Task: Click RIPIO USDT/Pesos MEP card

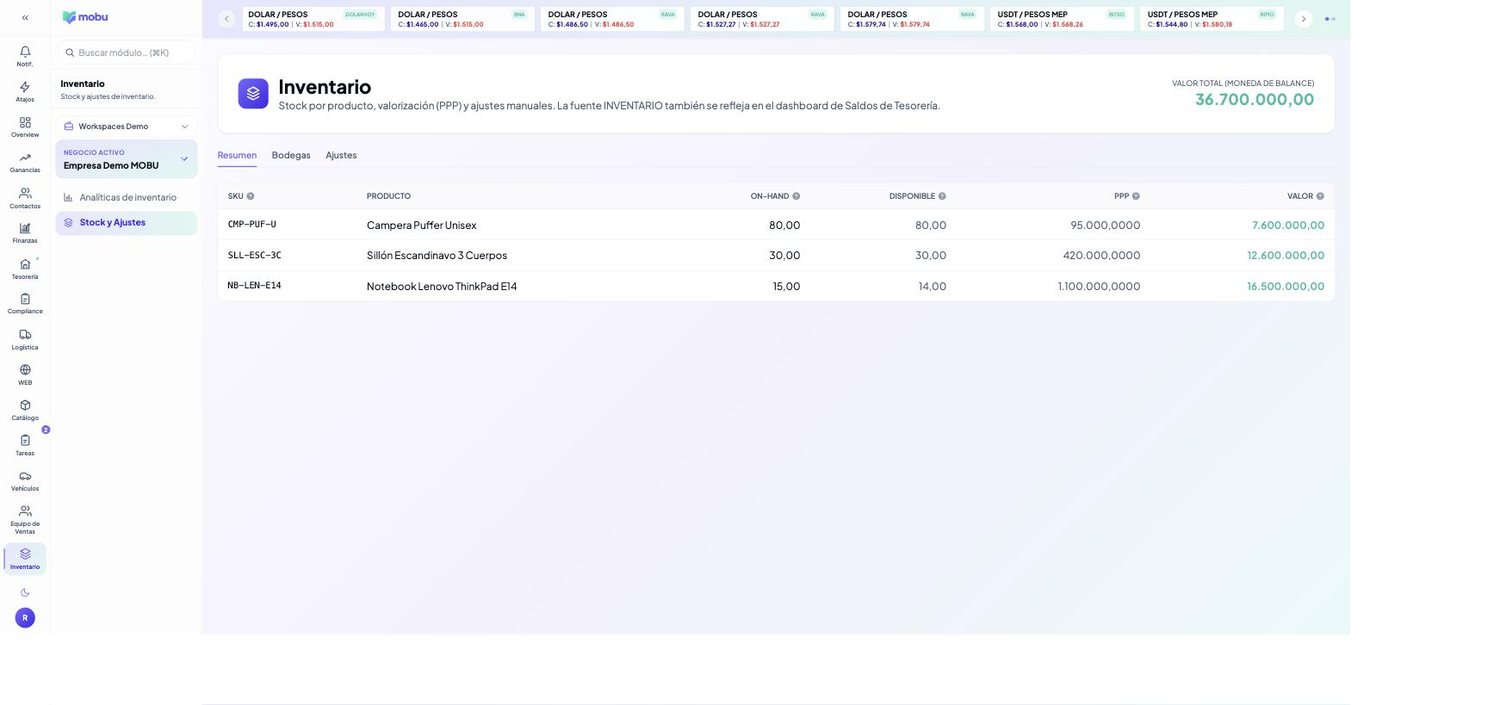Action: tap(1213, 19)
